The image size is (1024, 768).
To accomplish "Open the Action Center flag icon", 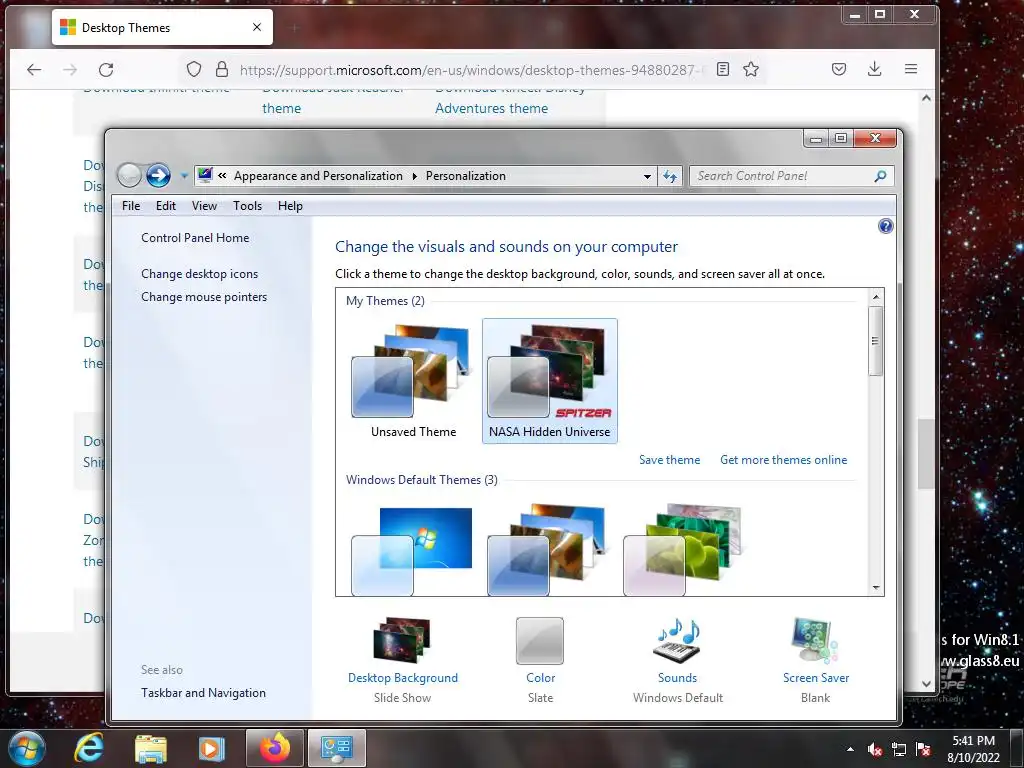I will click(x=923, y=749).
